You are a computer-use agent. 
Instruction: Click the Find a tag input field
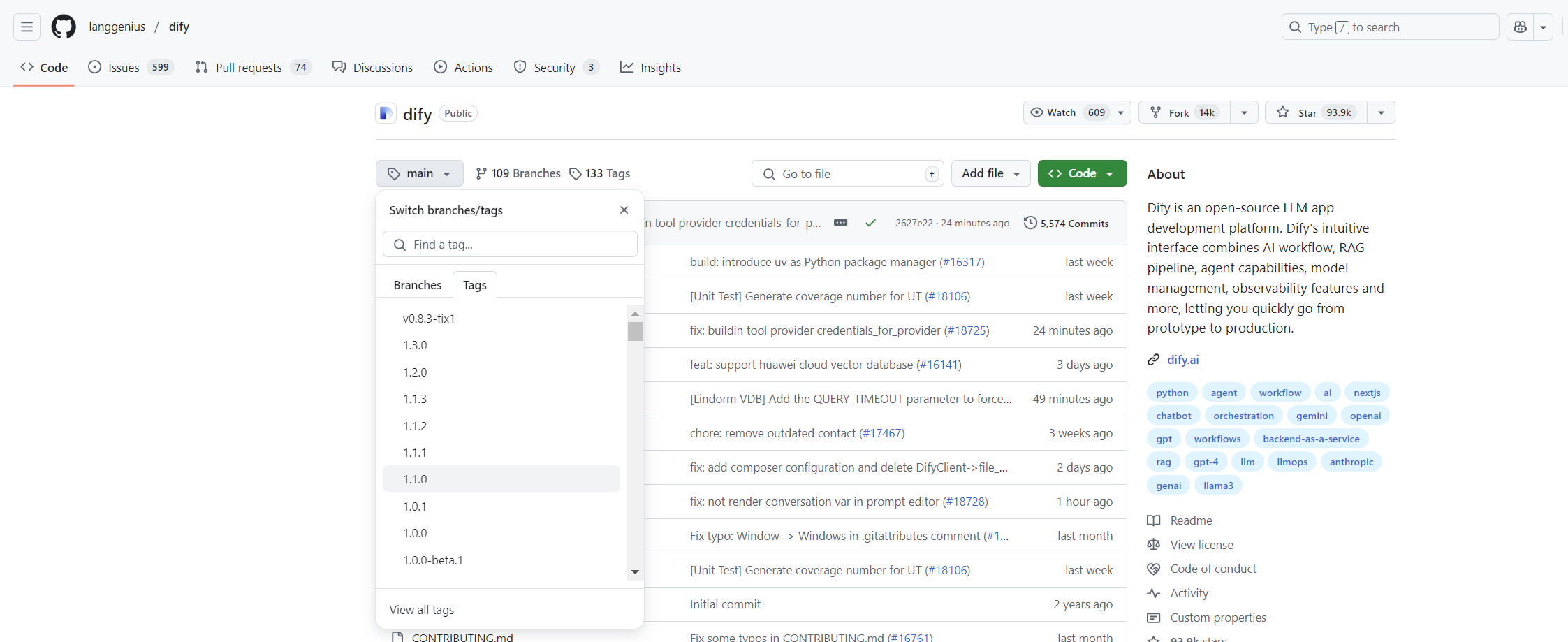(x=510, y=245)
